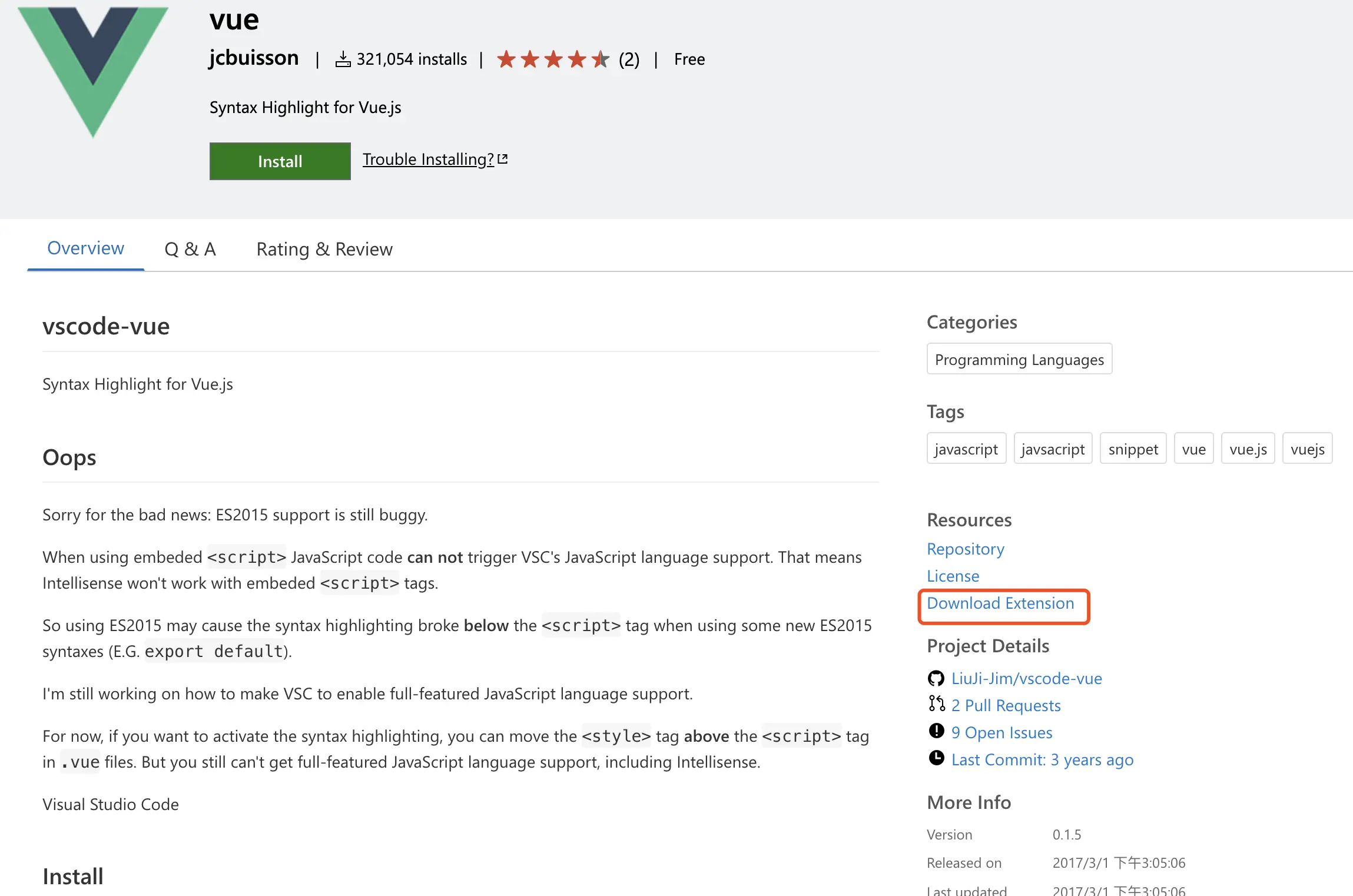Click the last commit clock icon
1353x896 pixels.
[936, 758]
